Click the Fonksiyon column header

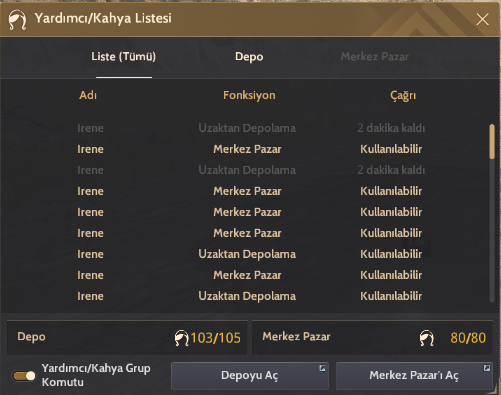click(249, 95)
